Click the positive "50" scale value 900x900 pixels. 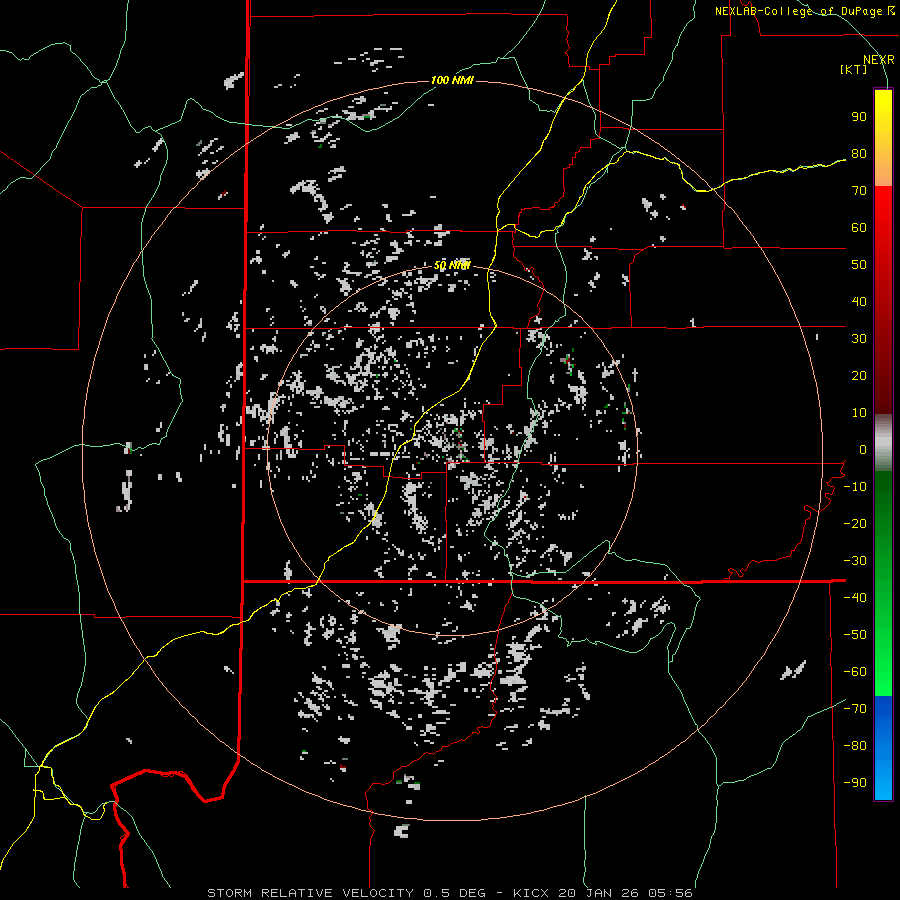click(x=859, y=265)
